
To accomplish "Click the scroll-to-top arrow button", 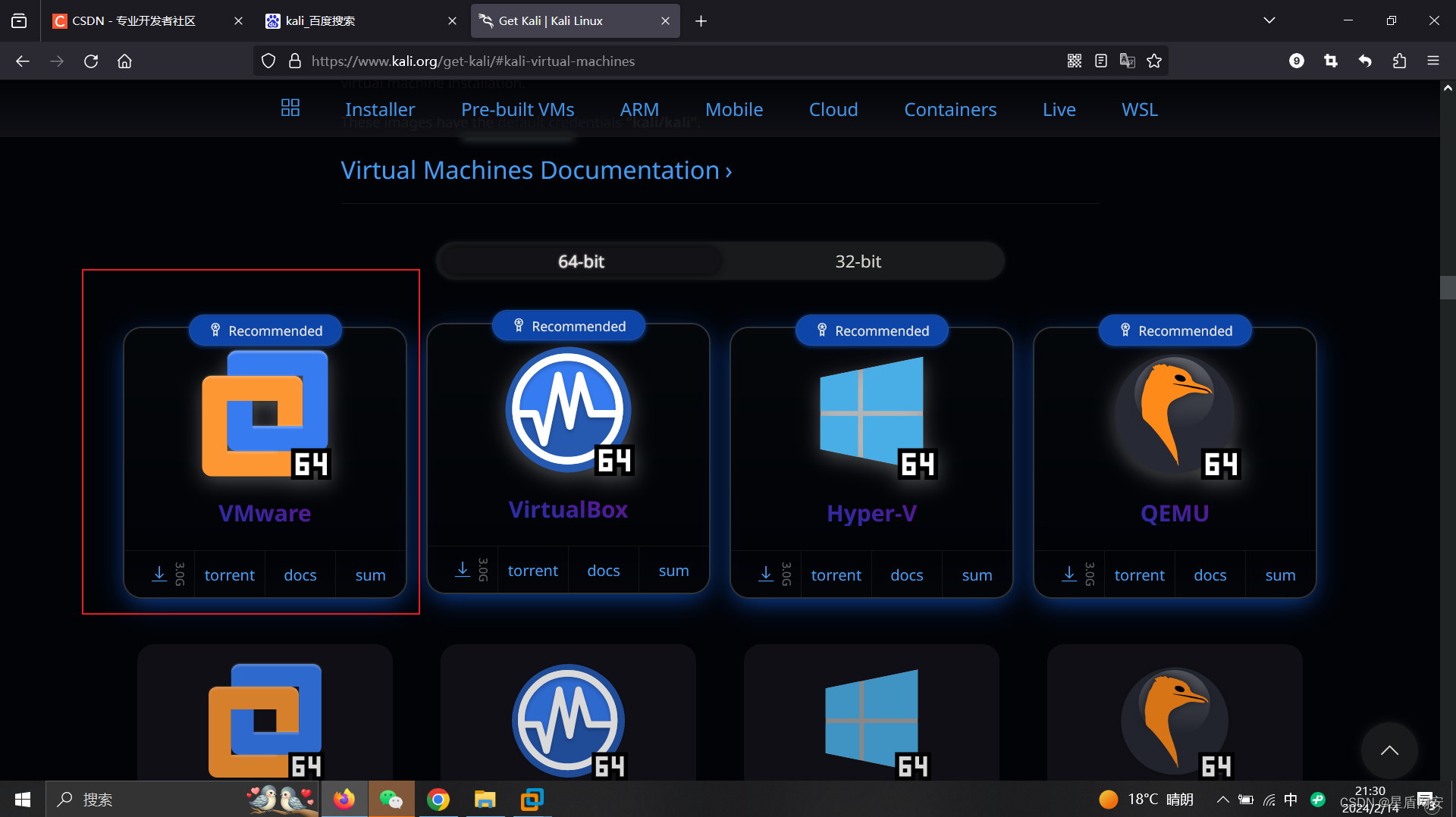I will pyautogui.click(x=1389, y=750).
